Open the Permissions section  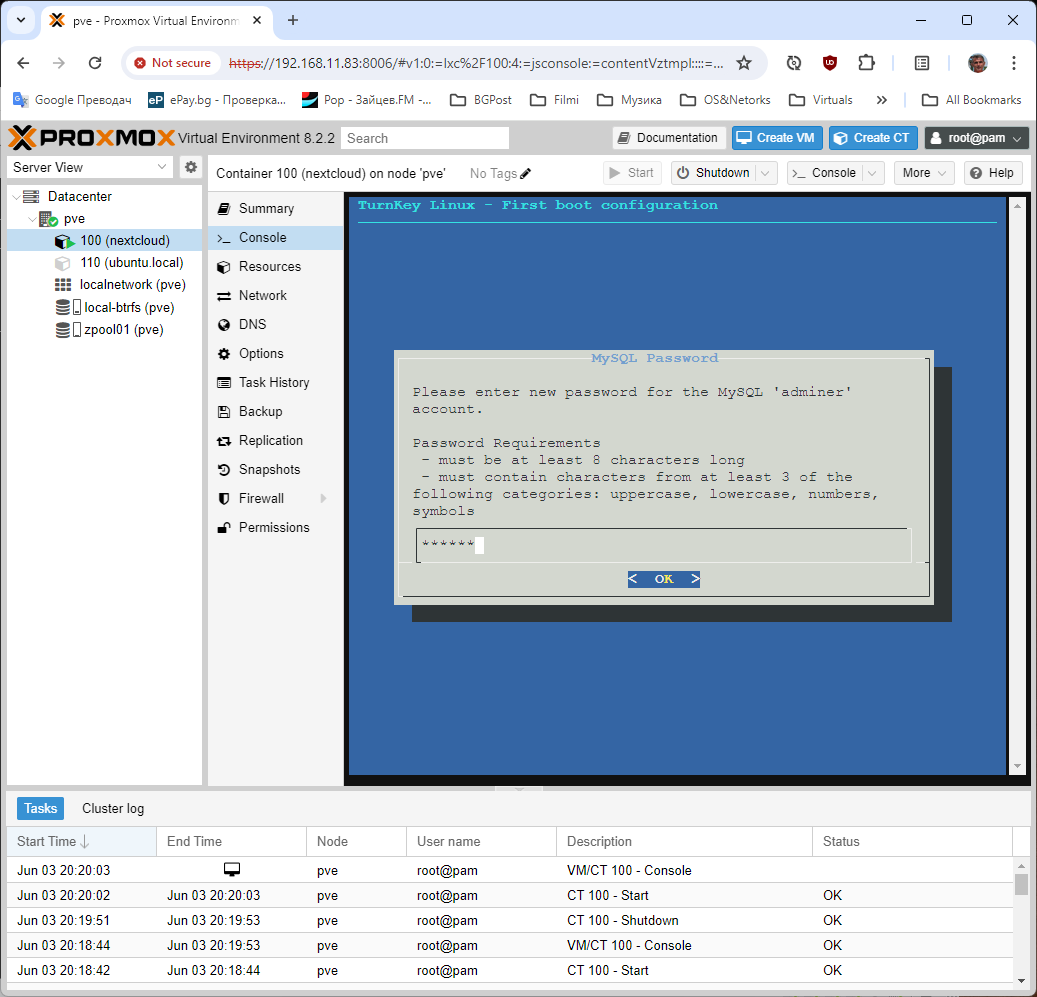[x=276, y=528]
